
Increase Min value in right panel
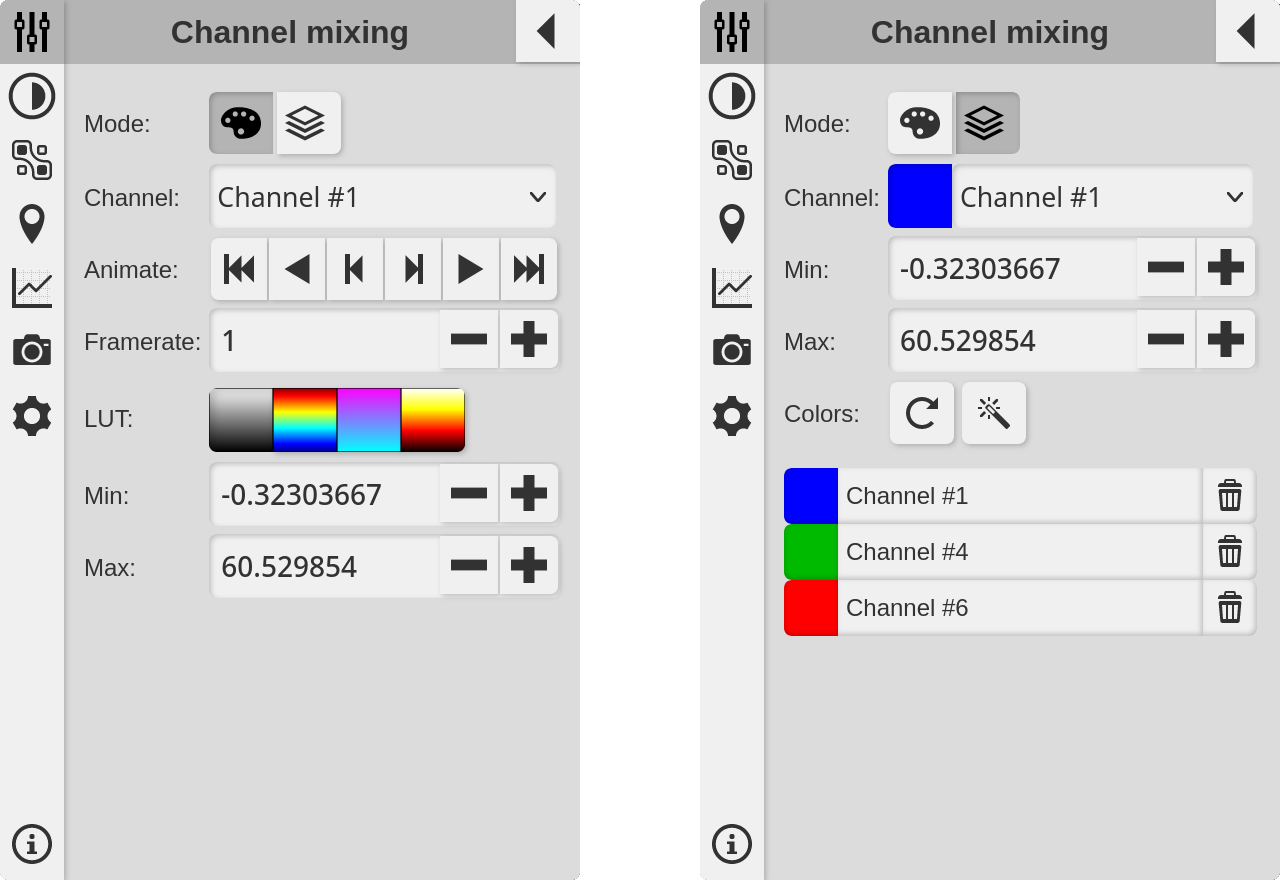[1226, 268]
